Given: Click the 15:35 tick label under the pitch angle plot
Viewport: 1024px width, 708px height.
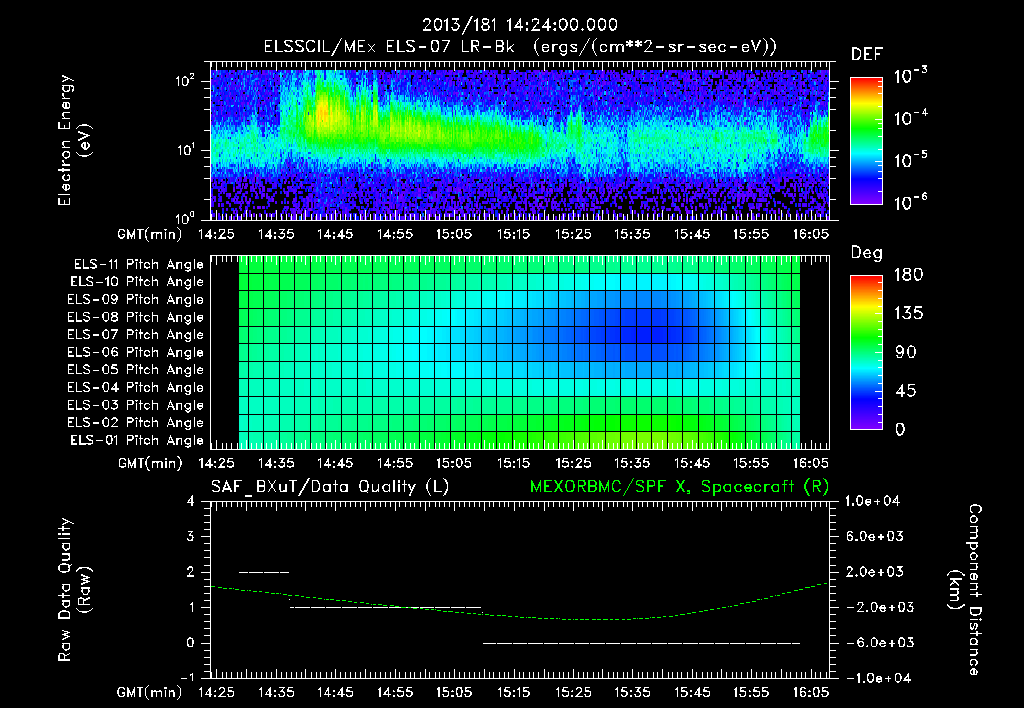Looking at the screenshot, I should coord(632,464).
